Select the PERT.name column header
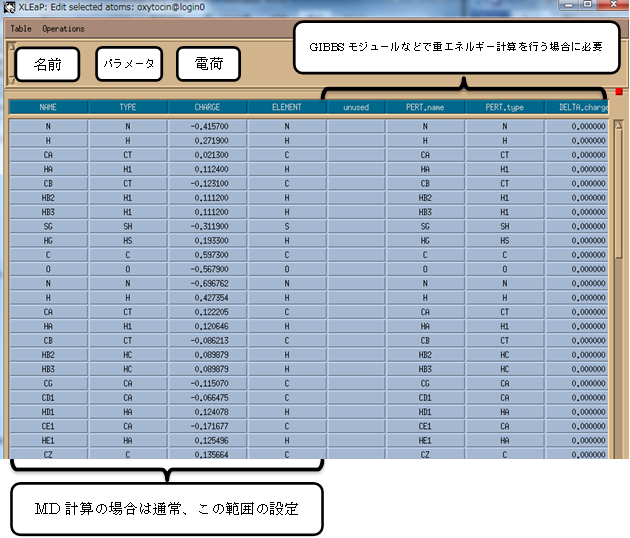 425,106
